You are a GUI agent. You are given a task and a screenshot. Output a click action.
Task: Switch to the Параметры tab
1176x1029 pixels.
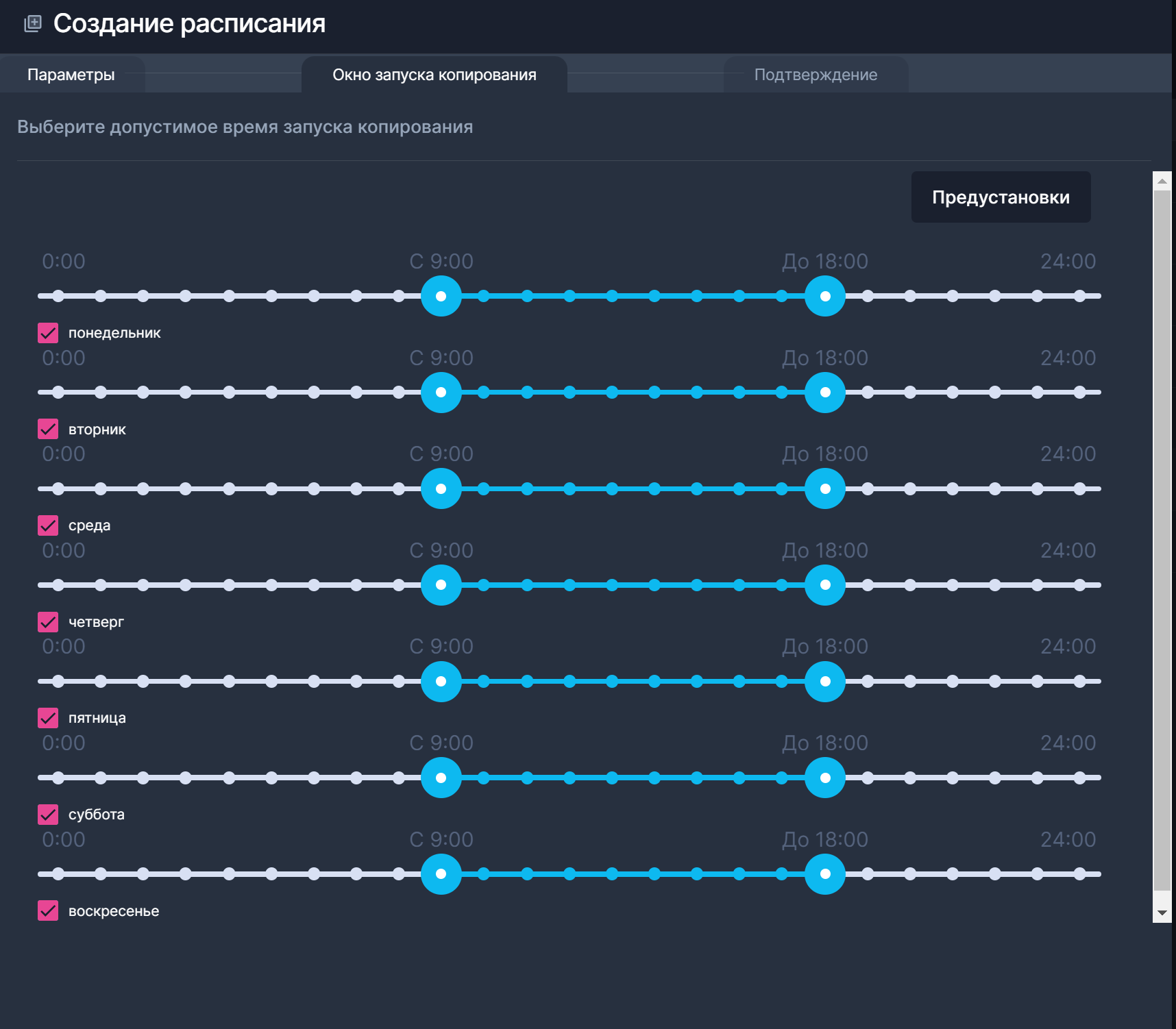pyautogui.click(x=71, y=75)
